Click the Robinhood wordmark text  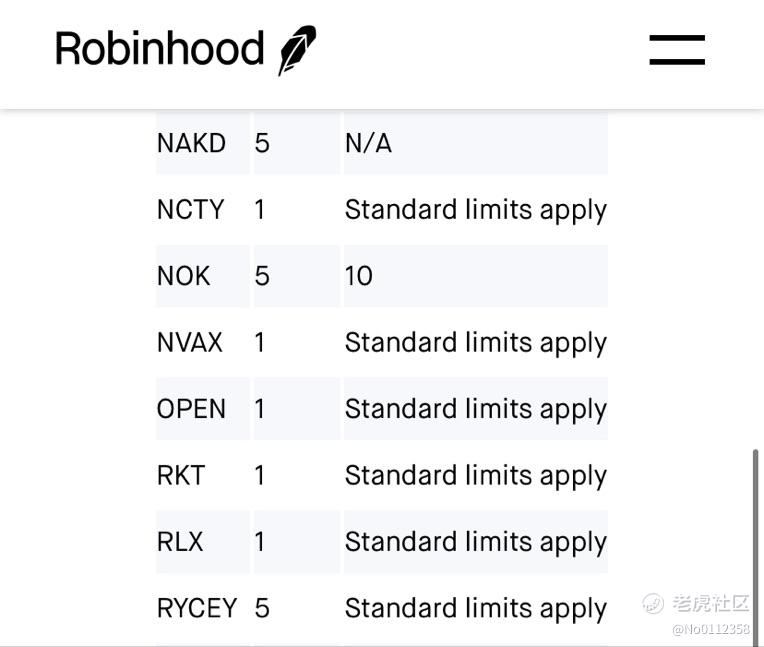159,48
